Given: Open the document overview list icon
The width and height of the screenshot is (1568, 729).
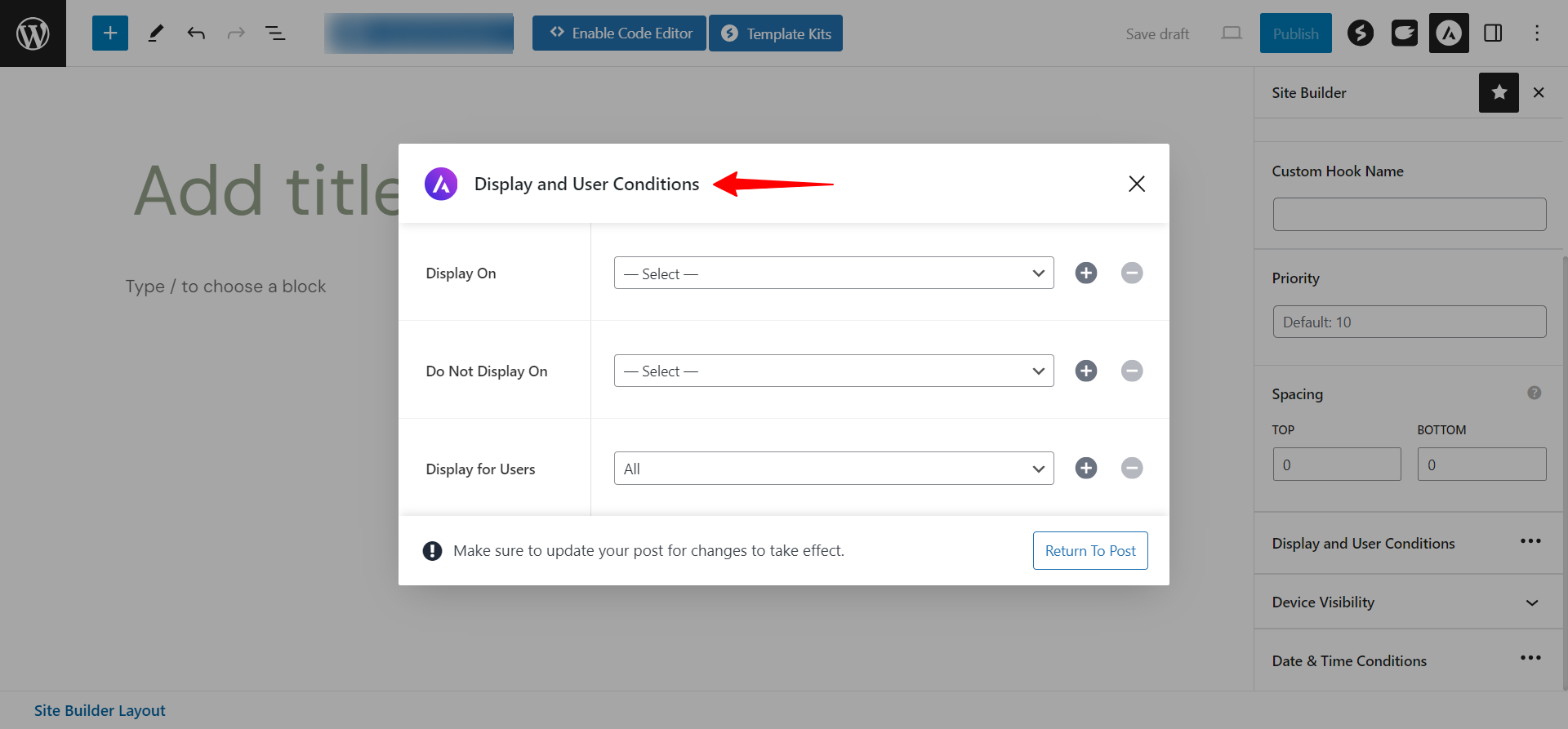Looking at the screenshot, I should point(275,33).
